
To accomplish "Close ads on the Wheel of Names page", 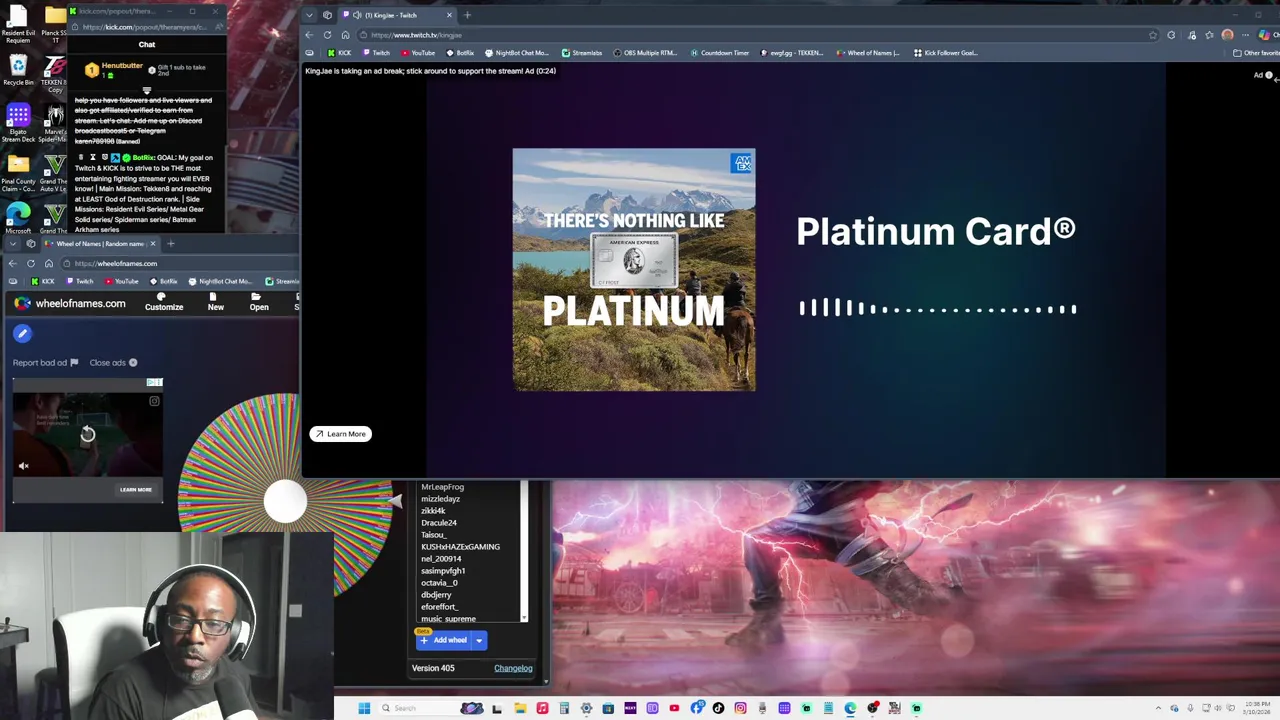I will (113, 363).
